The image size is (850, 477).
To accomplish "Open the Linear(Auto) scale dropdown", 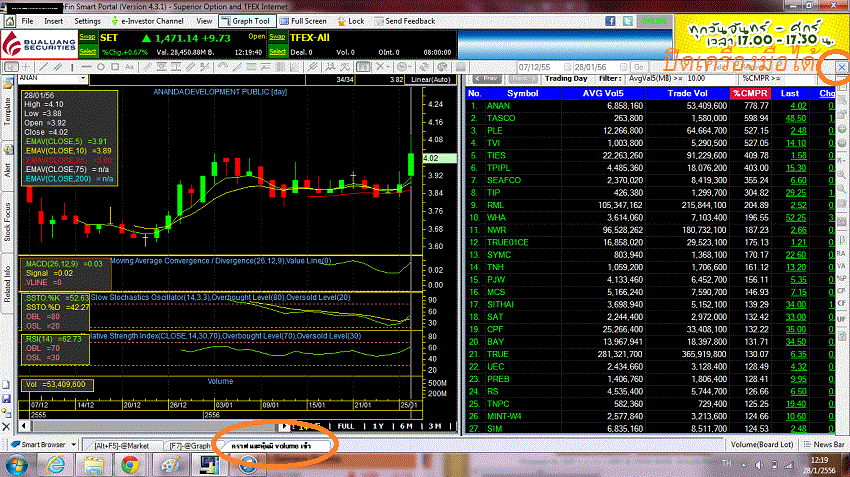I will pos(431,79).
